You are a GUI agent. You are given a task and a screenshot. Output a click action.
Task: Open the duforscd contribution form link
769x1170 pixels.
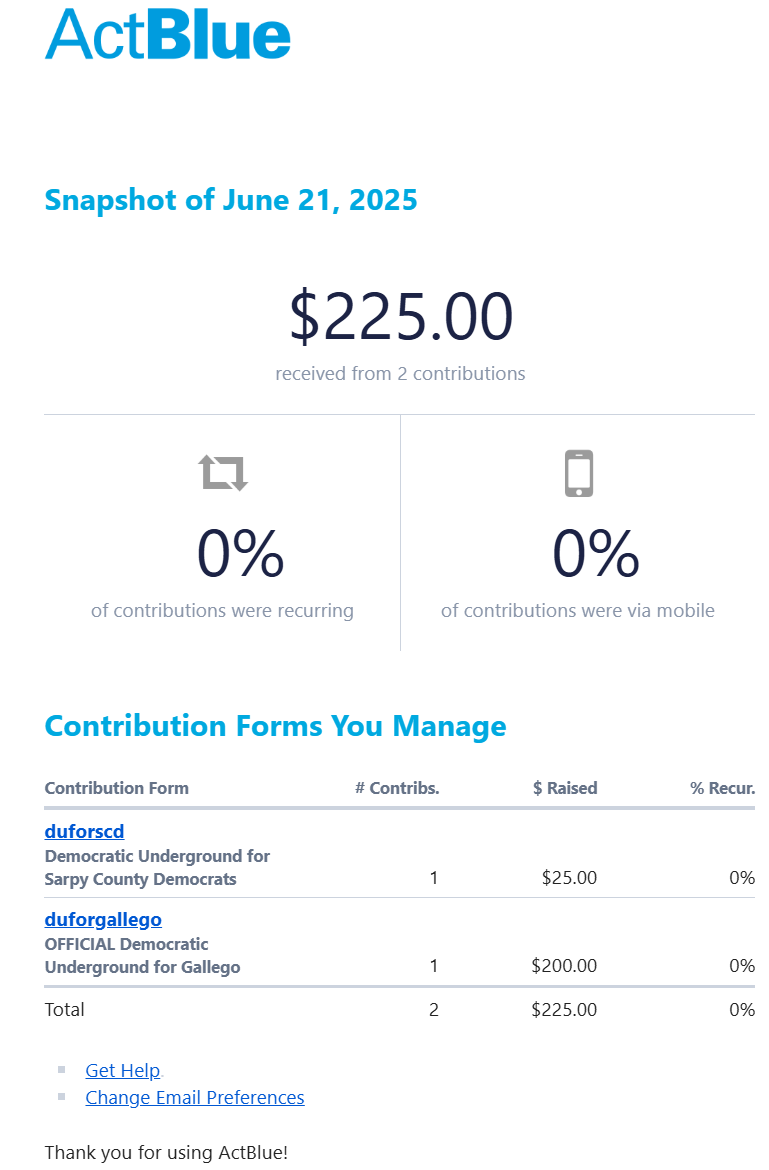pos(84,831)
